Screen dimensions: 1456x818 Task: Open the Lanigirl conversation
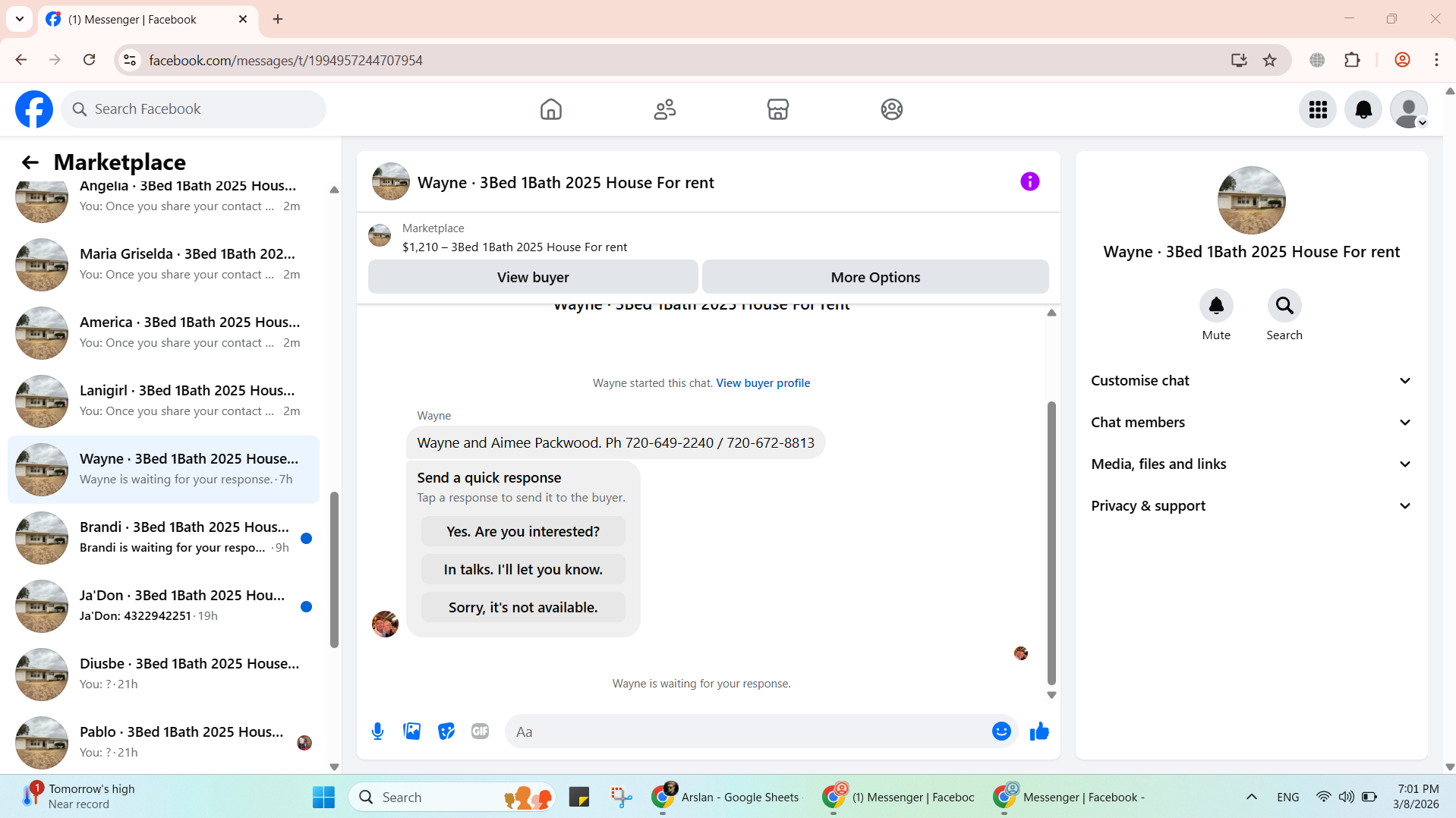point(163,401)
